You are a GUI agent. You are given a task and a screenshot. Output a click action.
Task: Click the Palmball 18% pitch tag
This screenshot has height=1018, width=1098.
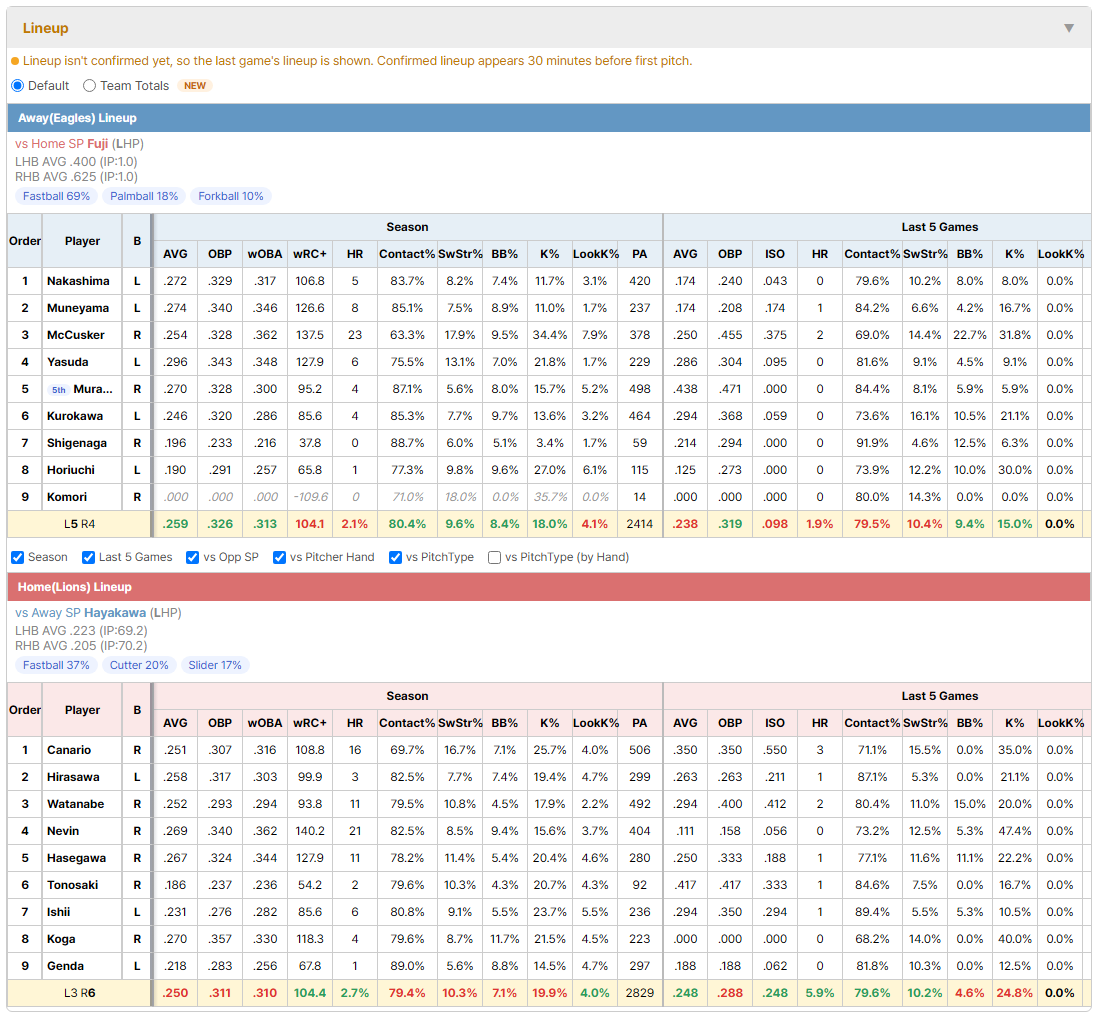(144, 196)
